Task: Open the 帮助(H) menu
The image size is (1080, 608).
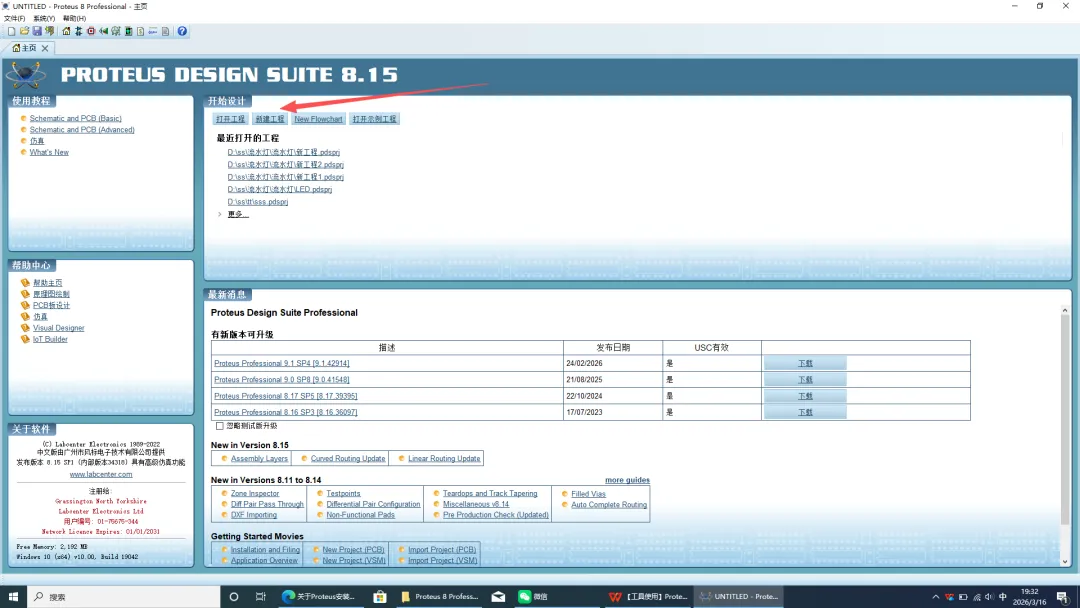Action: click(74, 19)
